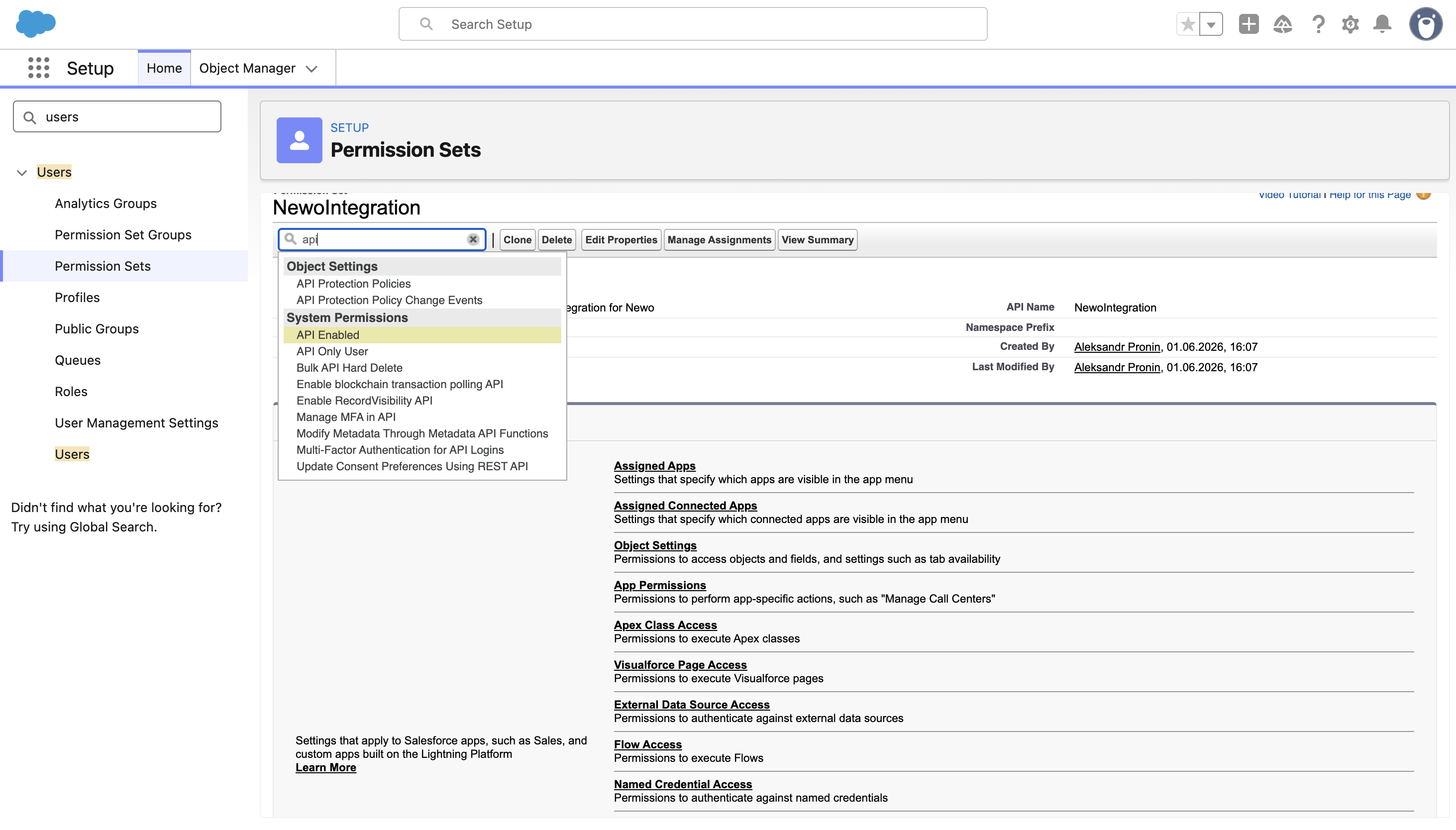Image resolution: width=1456 pixels, height=830 pixels.
Task: Click the Search Setup magnifier icon
Action: click(426, 24)
